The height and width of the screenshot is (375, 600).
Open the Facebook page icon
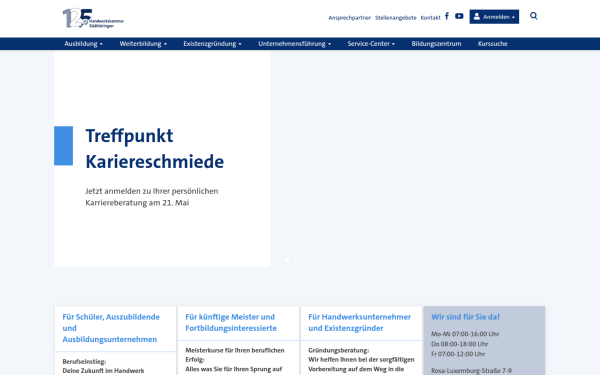coord(447,16)
